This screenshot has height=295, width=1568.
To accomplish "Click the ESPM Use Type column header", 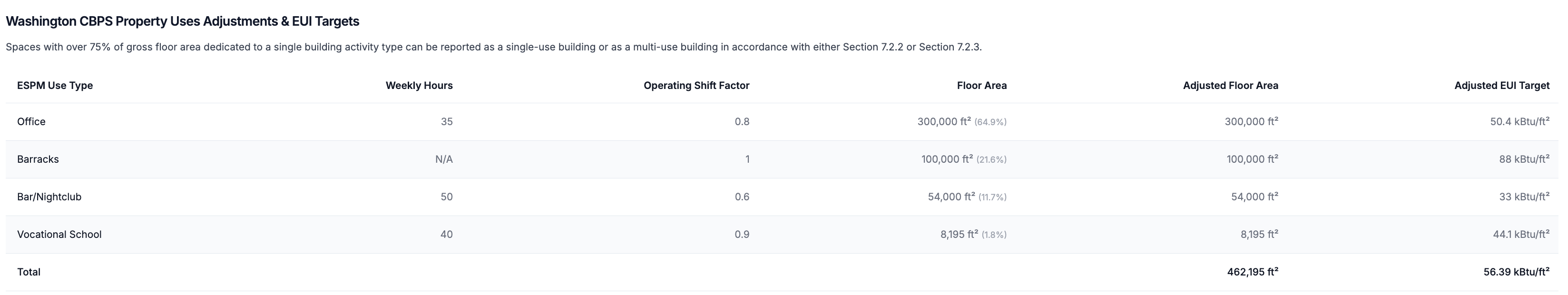I will coord(55,86).
